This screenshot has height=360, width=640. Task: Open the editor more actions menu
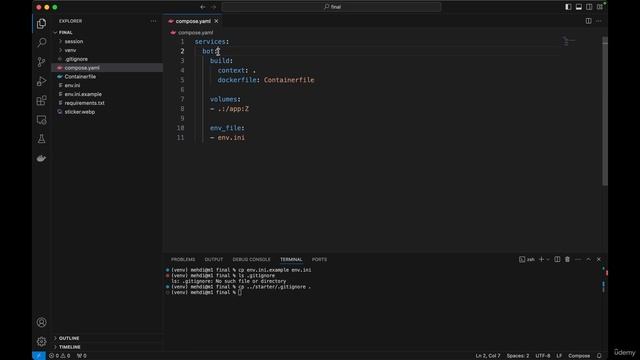(x=599, y=21)
